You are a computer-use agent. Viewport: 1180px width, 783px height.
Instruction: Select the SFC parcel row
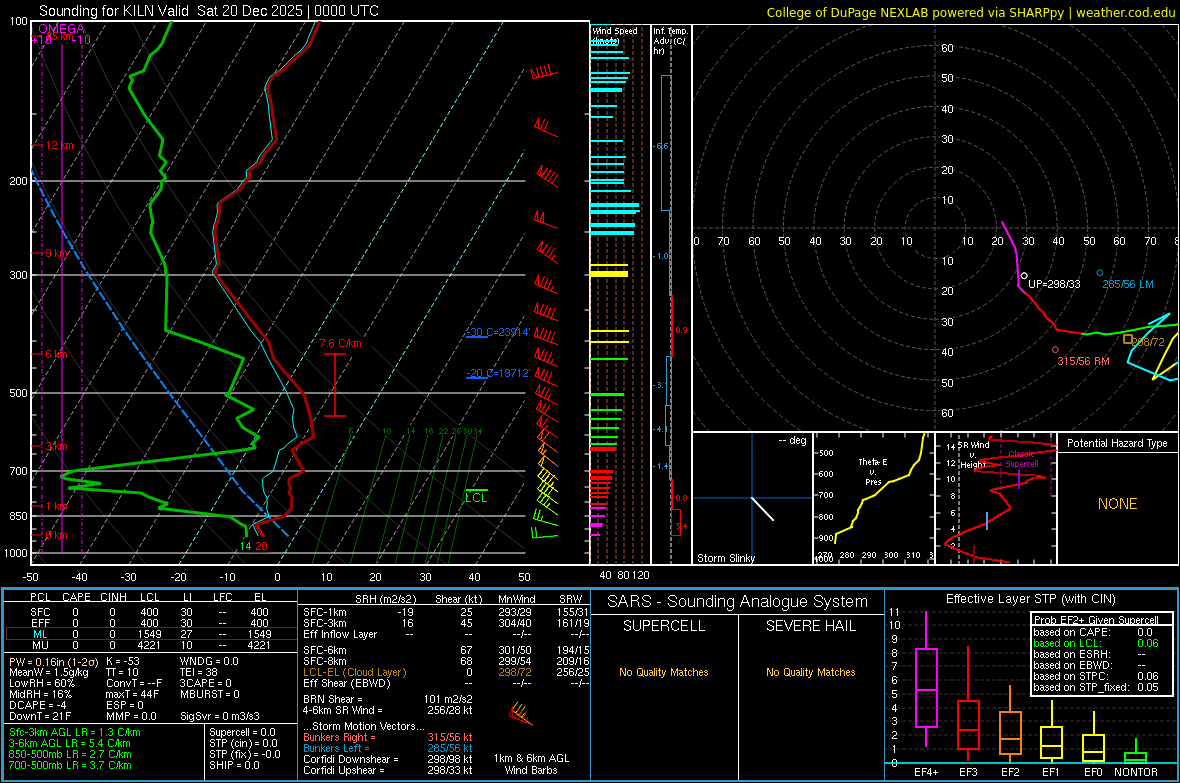click(x=150, y=612)
